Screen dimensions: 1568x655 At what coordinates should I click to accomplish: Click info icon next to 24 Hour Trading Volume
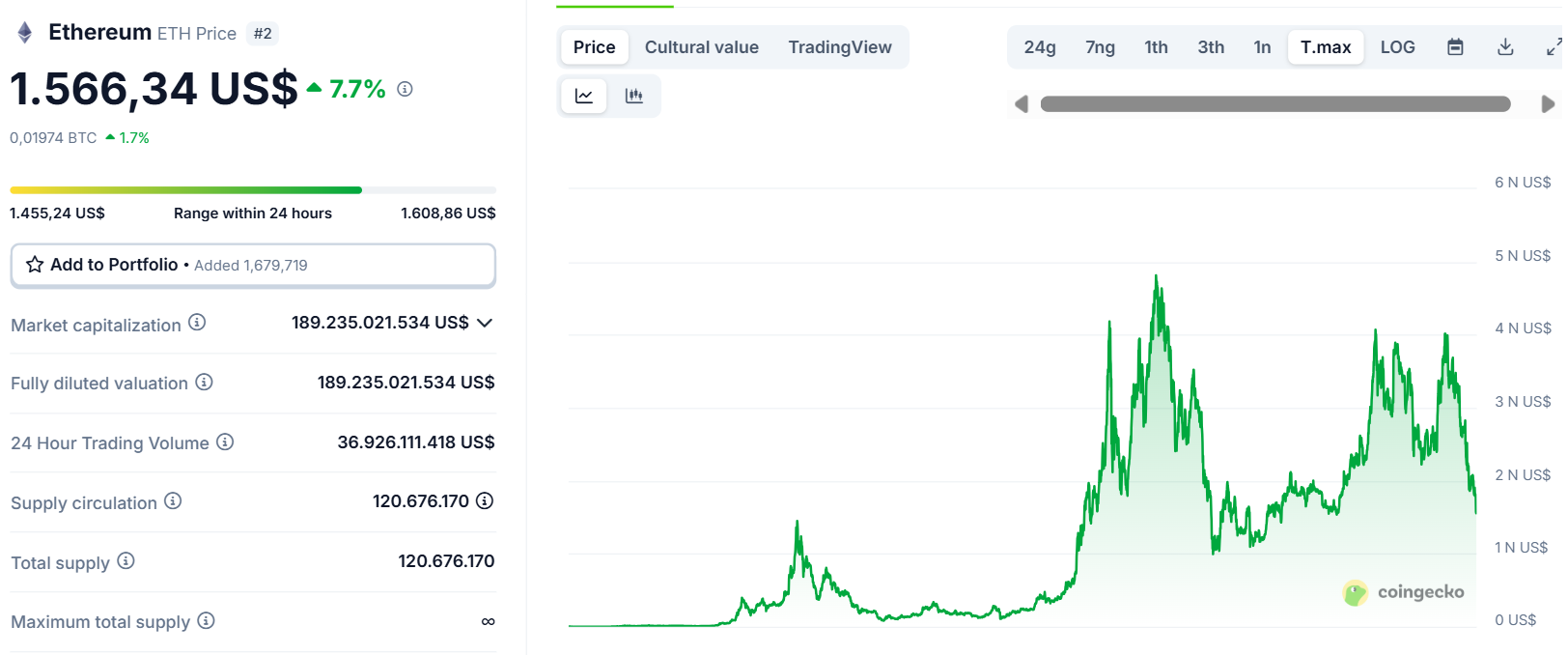point(225,442)
